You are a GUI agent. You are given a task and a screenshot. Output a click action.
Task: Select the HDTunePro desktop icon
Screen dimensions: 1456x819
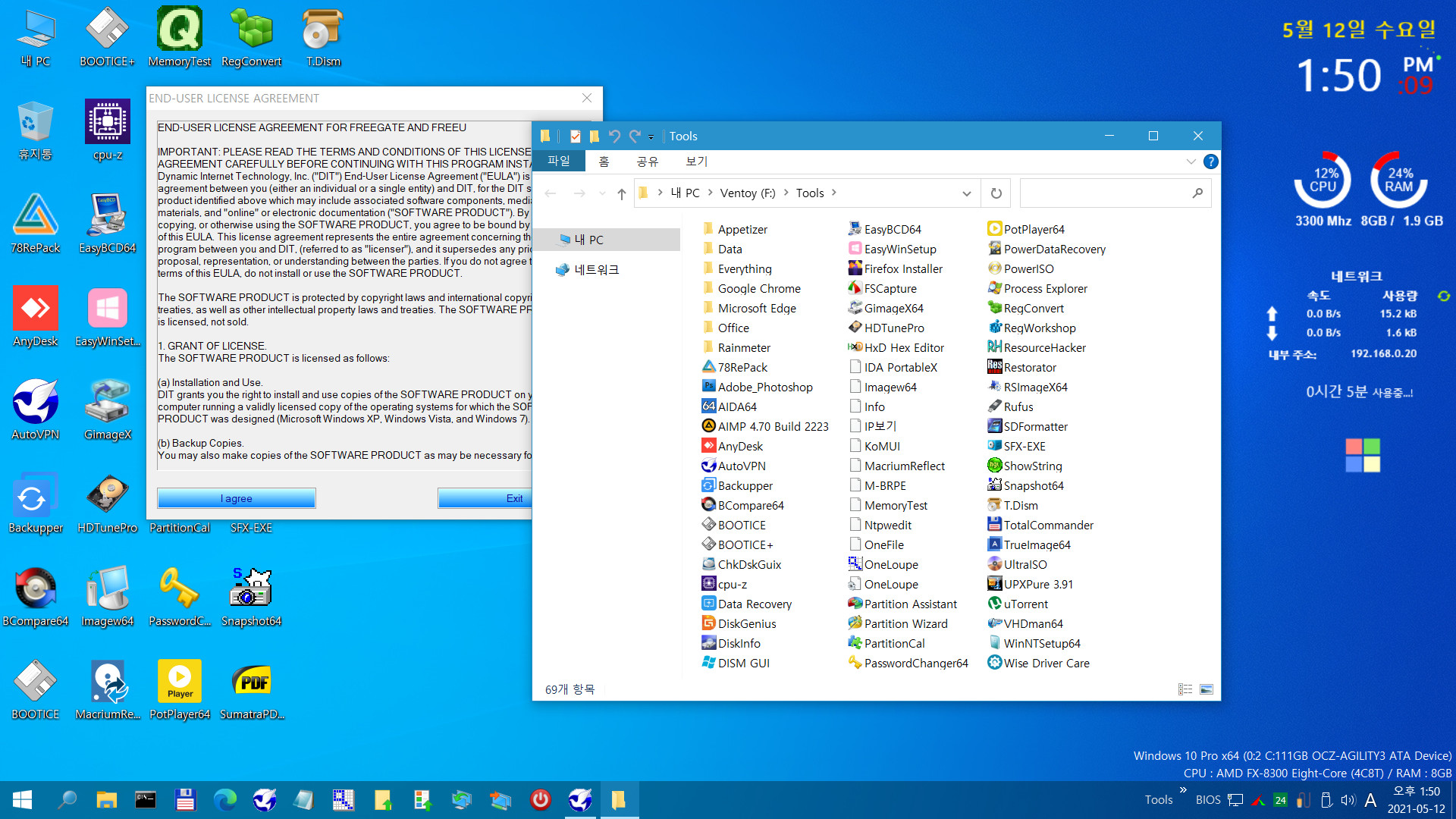point(107,503)
